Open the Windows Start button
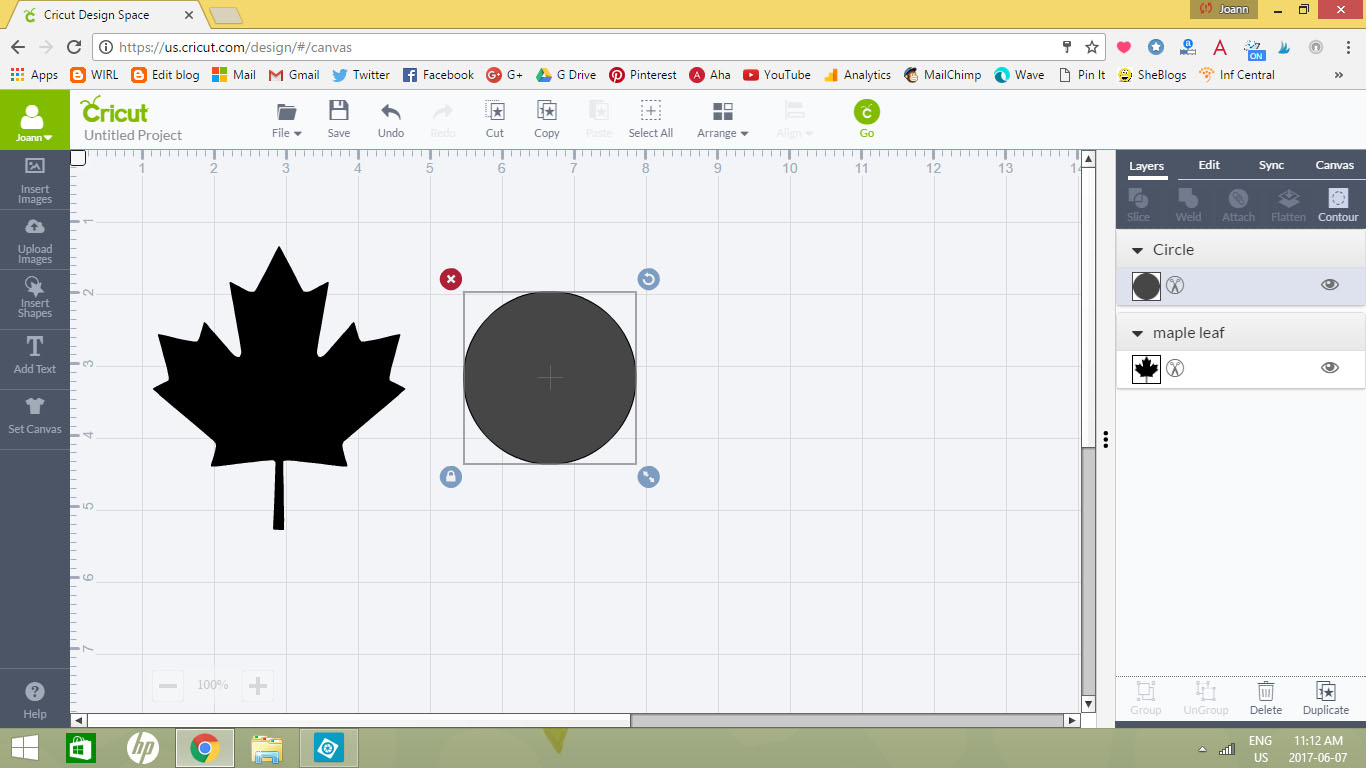1366x768 pixels. (x=26, y=748)
